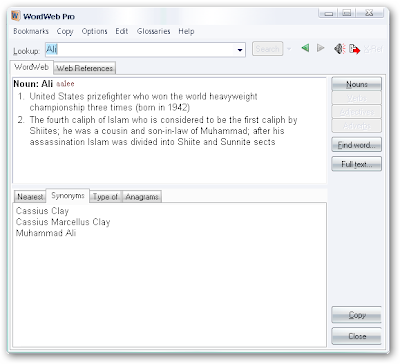Screen dimensions: 400x364
Task: Open the Edit menu
Action: [x=122, y=31]
